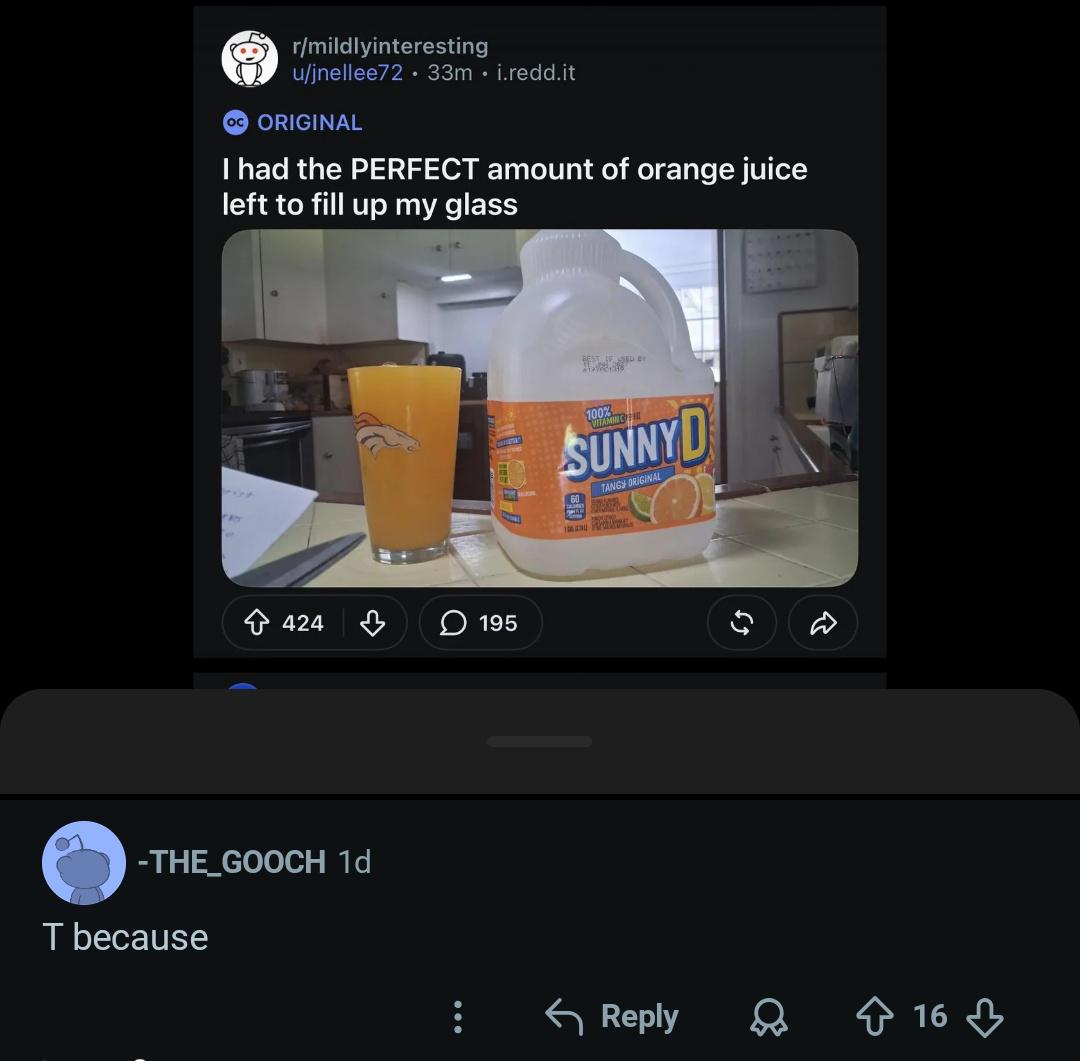Open the 195 comments on the post
1080x1061 pixels.
click(480, 623)
